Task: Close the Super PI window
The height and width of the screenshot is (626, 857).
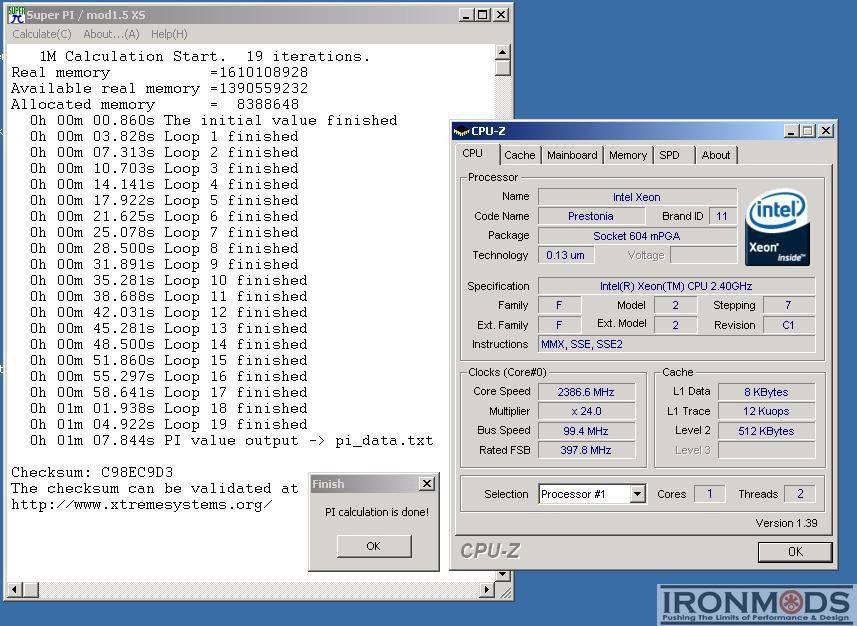Action: [x=501, y=15]
